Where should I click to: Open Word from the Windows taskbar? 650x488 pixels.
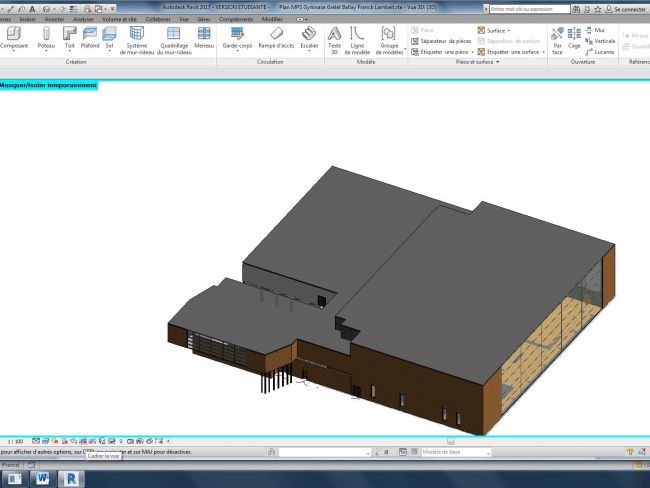pos(43,478)
